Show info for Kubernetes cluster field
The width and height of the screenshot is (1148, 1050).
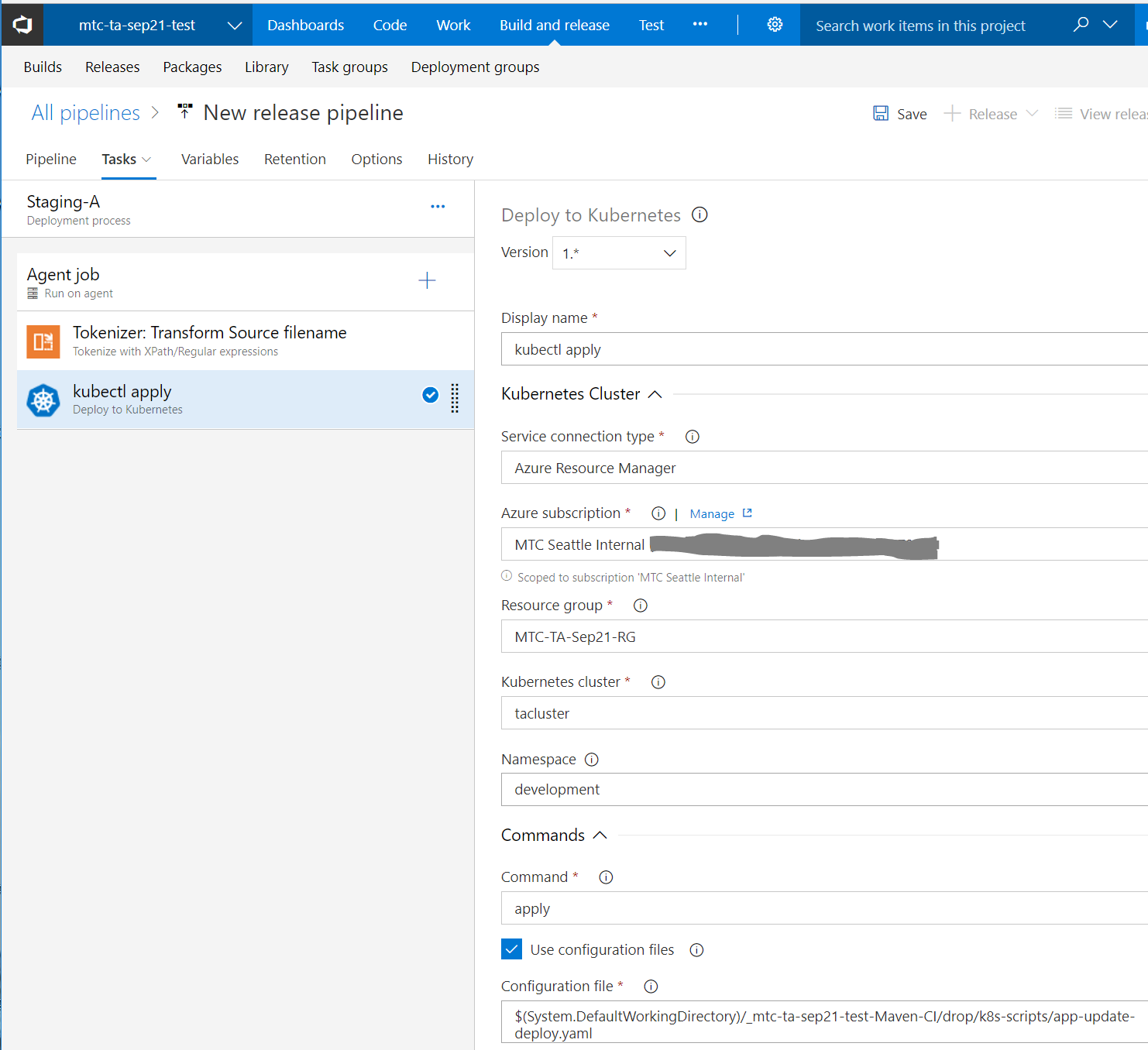658,682
